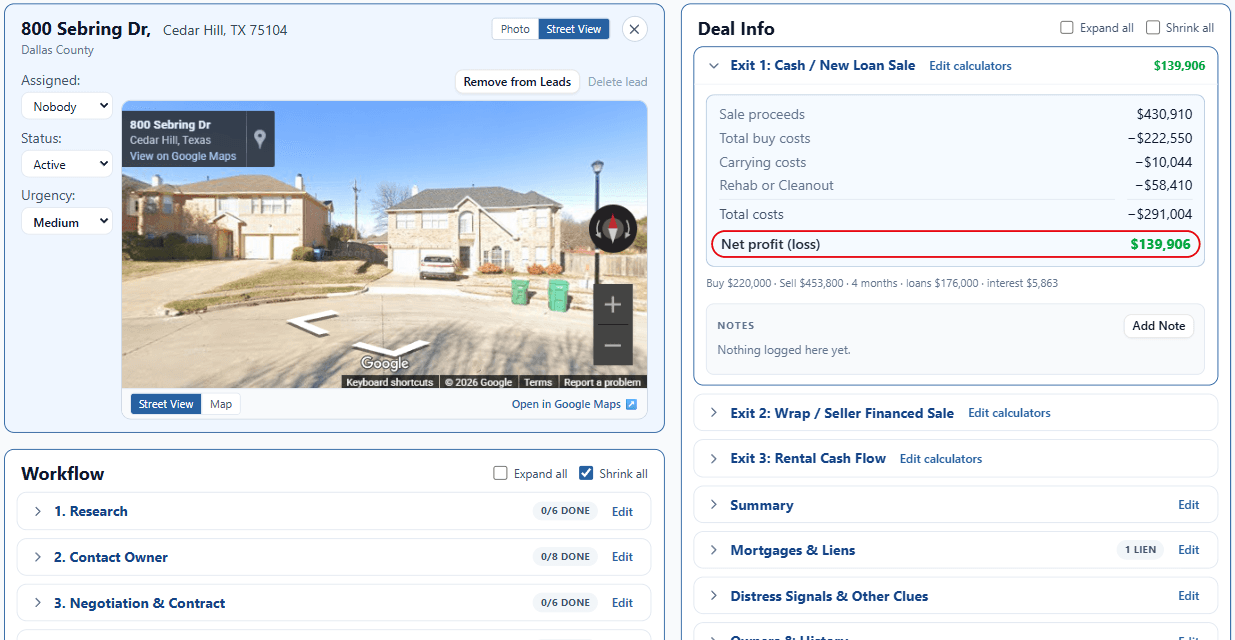Click the Net profit (loss) label
The width and height of the screenshot is (1235, 640).
point(770,244)
